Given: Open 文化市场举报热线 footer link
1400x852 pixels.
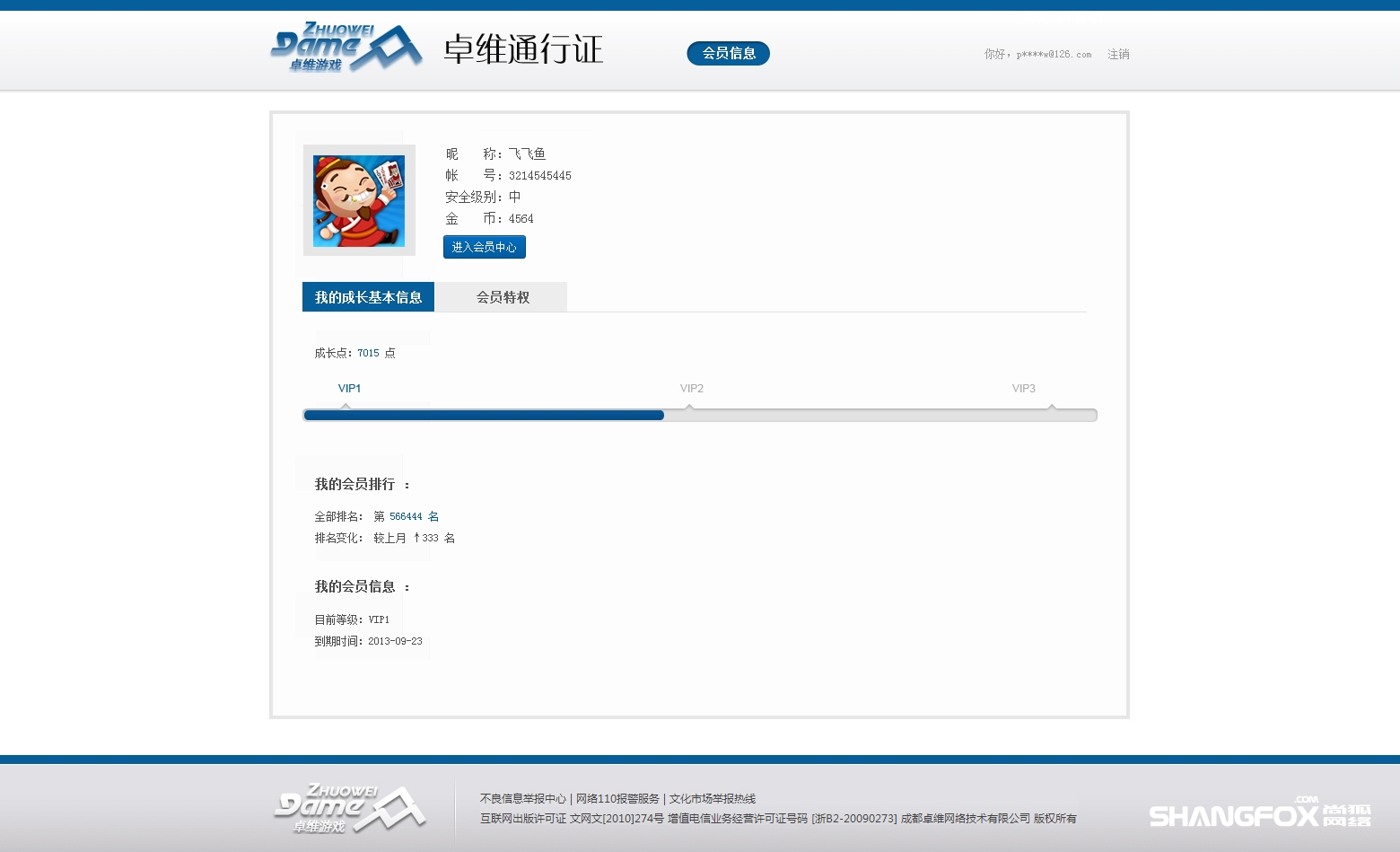Looking at the screenshot, I should [713, 798].
